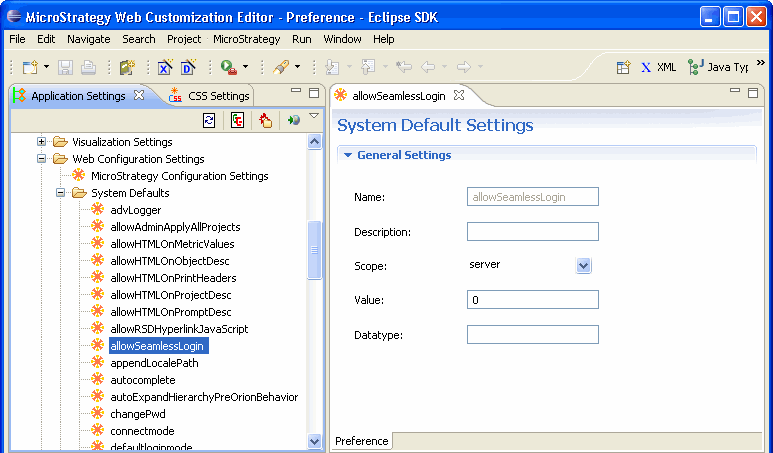773x453 pixels.
Task: Open the Application Settings view menu triangle
Action: click(314, 116)
